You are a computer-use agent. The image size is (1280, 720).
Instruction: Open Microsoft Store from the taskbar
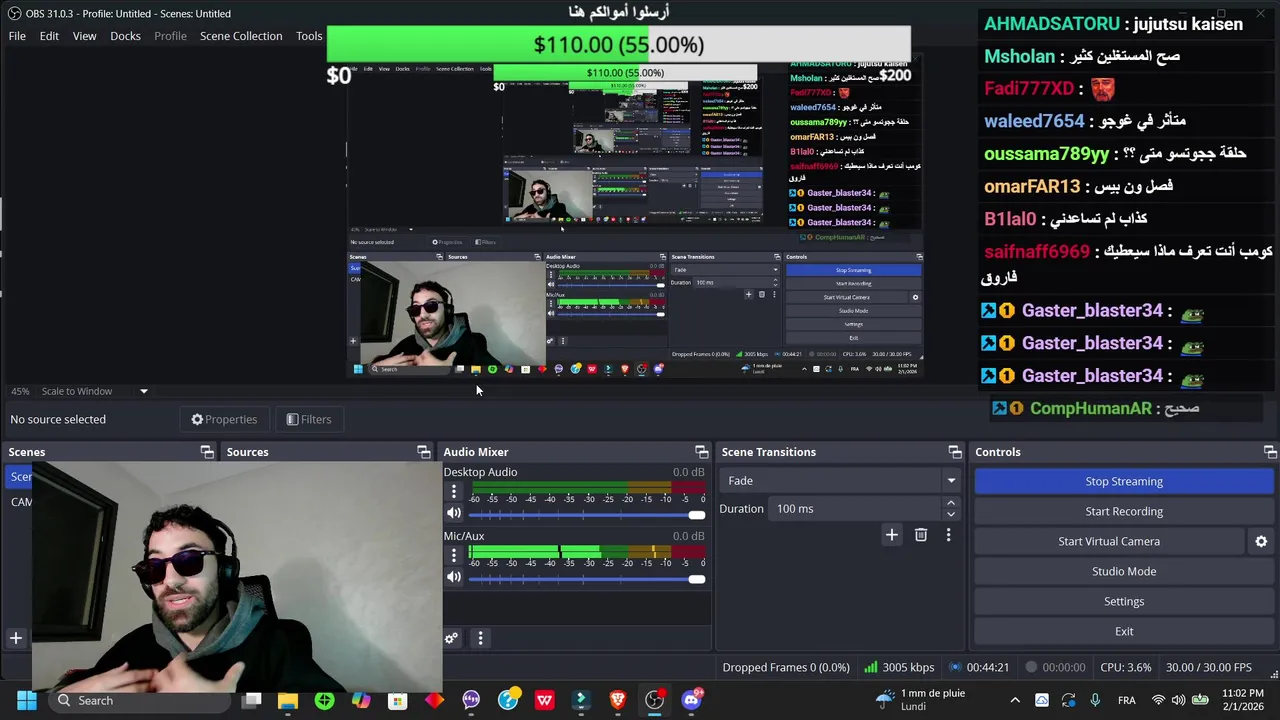click(397, 700)
